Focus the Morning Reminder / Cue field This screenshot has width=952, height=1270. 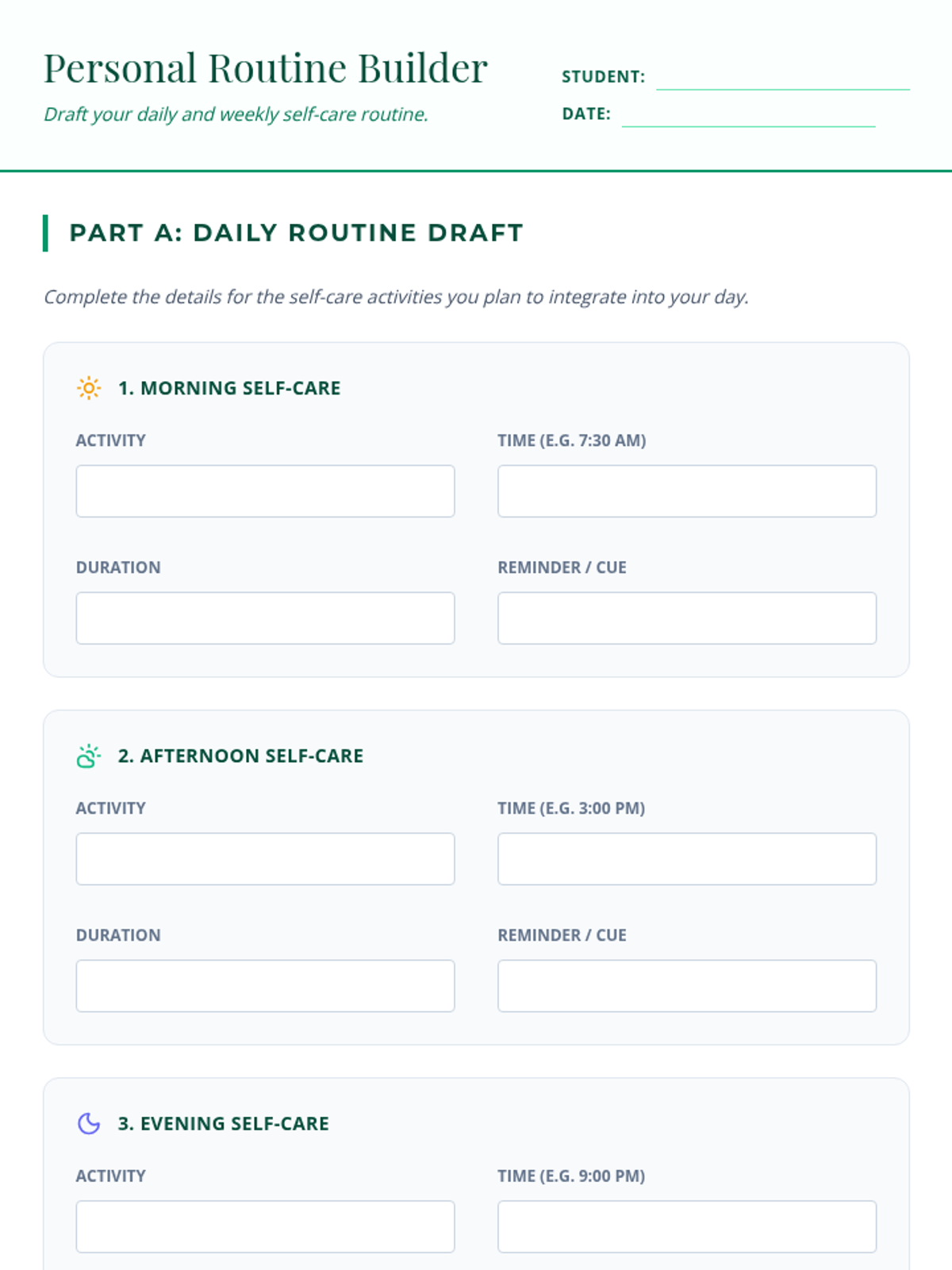point(687,618)
